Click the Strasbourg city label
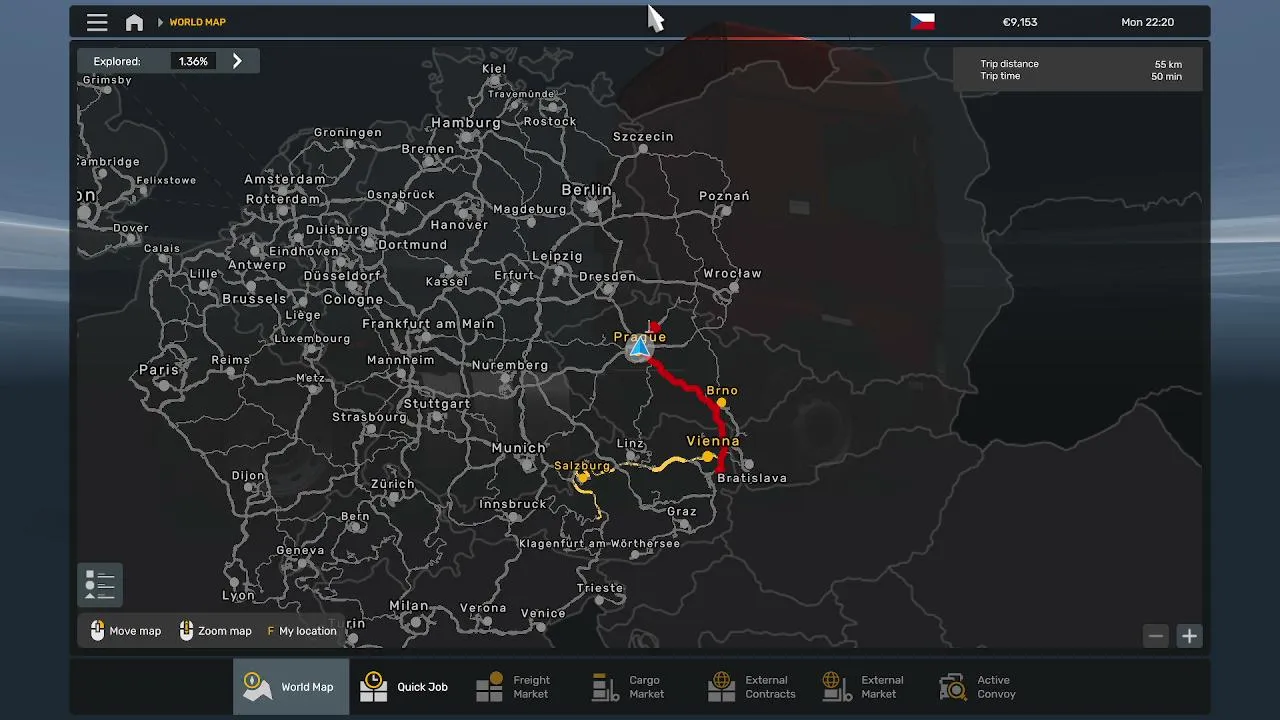This screenshot has width=1280, height=720. 369,417
